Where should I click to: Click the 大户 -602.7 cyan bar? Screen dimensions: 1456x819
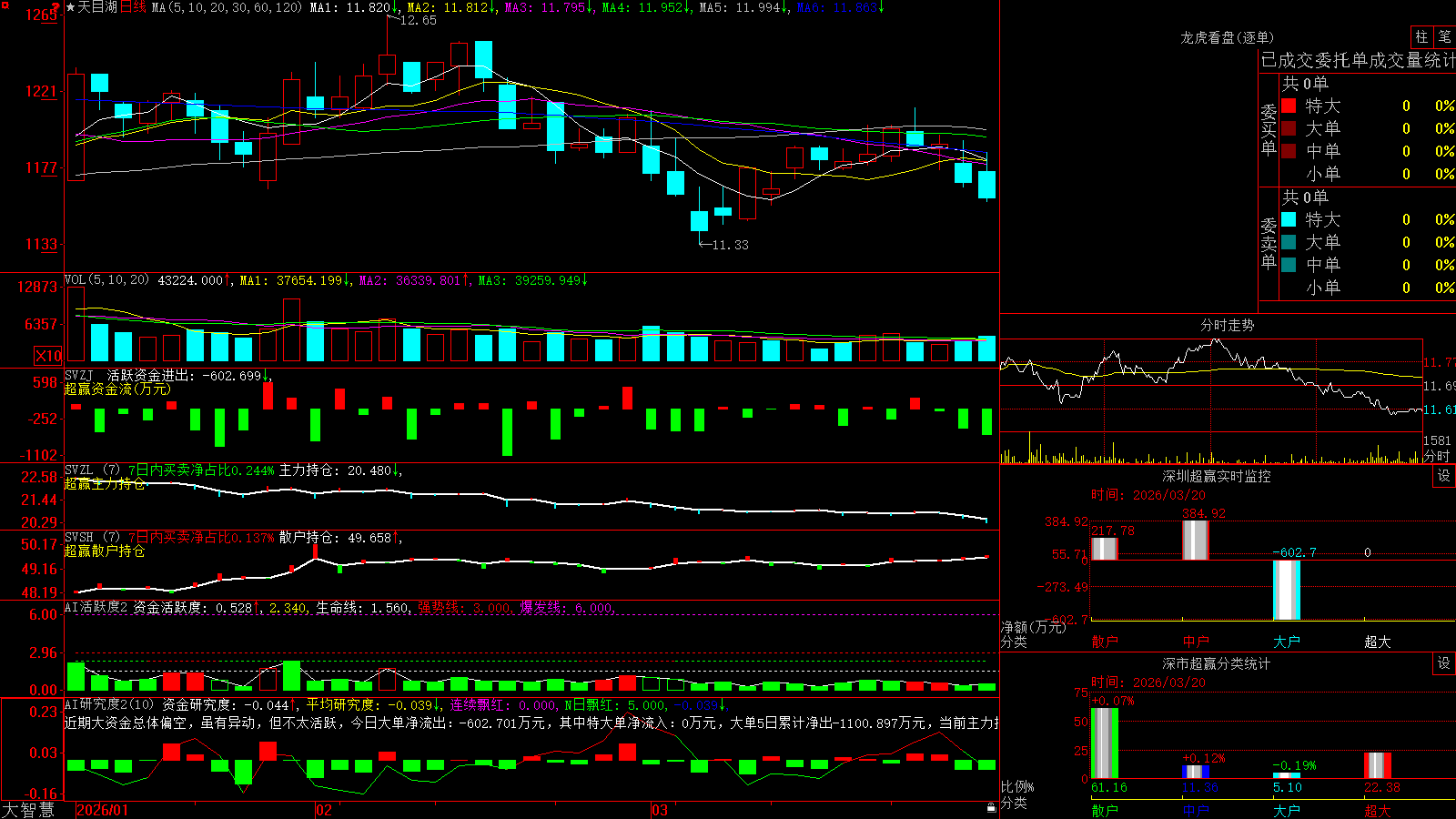tap(1287, 590)
